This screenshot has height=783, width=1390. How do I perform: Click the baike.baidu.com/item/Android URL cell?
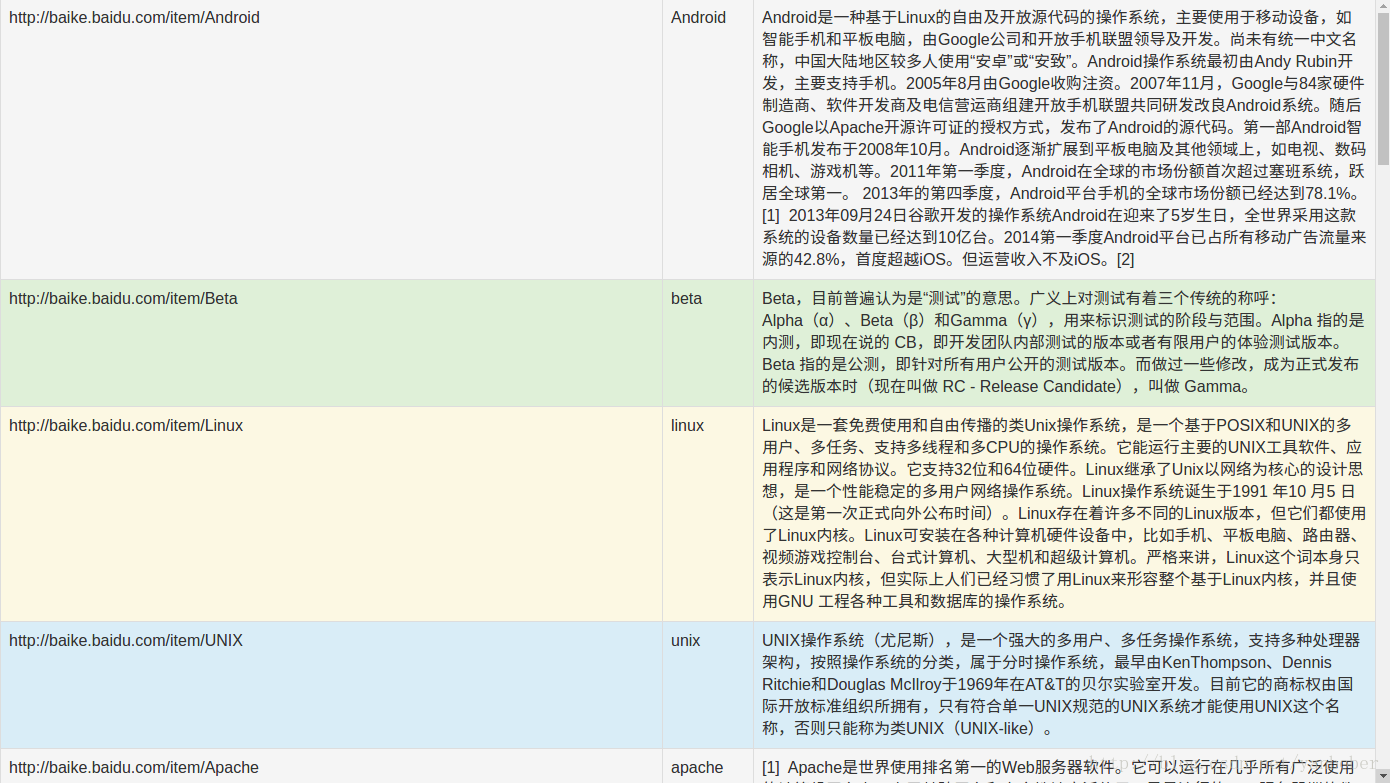tap(331, 139)
